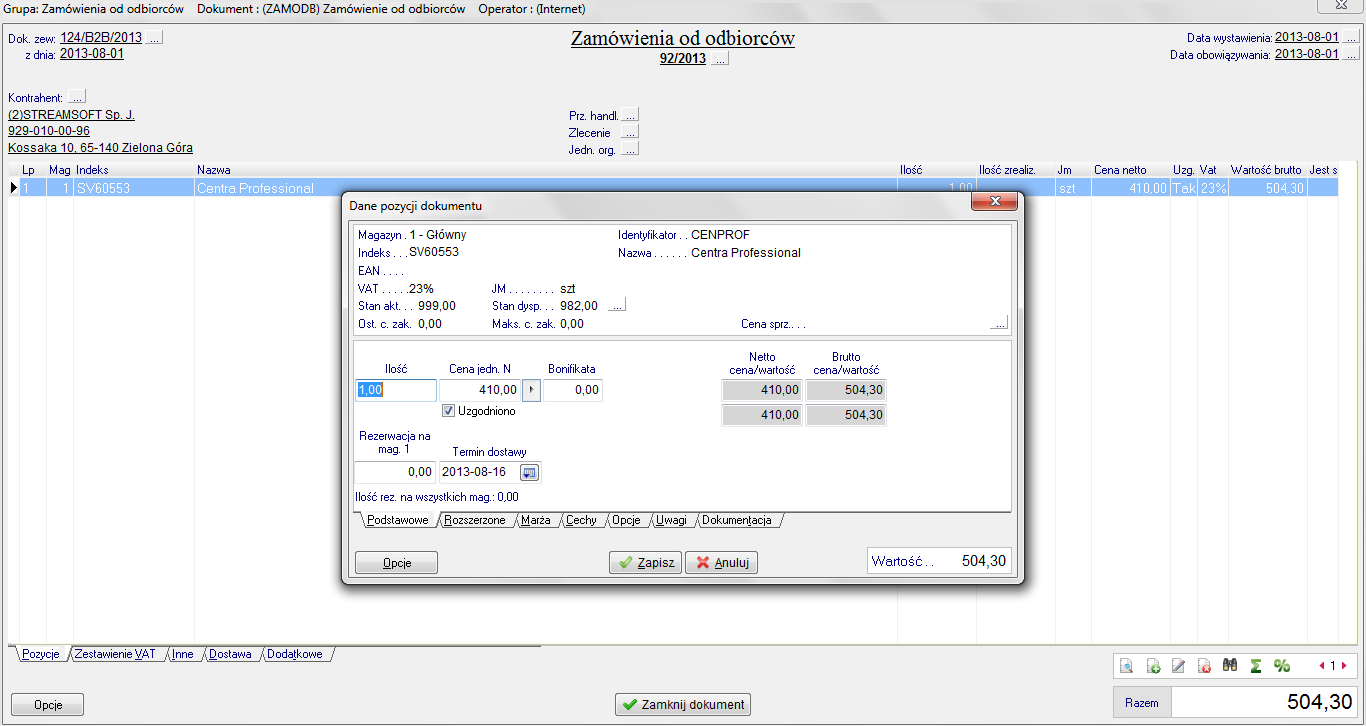Click address Kossaka 10, 65-140 Zielona Góra
Screen dimensions: 1366x726
(101, 147)
